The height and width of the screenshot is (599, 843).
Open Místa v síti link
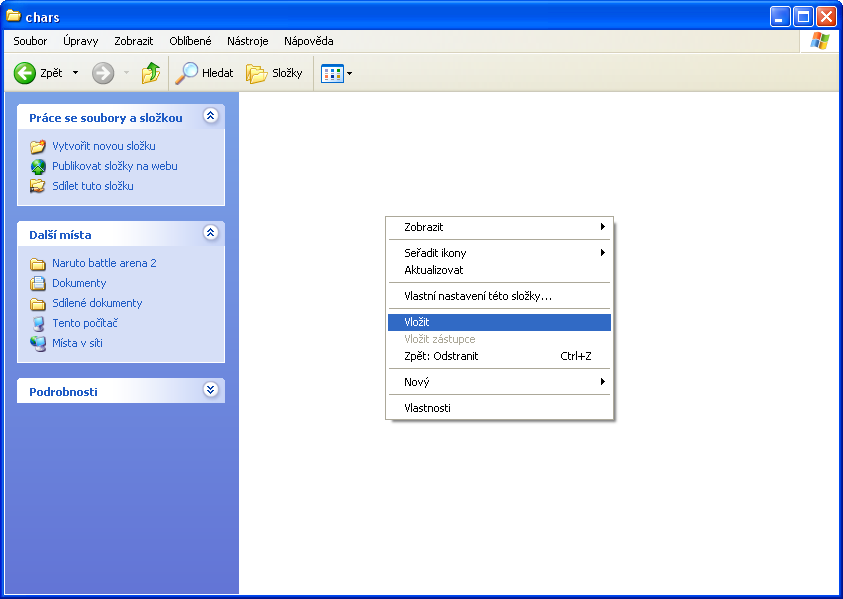tap(77, 343)
